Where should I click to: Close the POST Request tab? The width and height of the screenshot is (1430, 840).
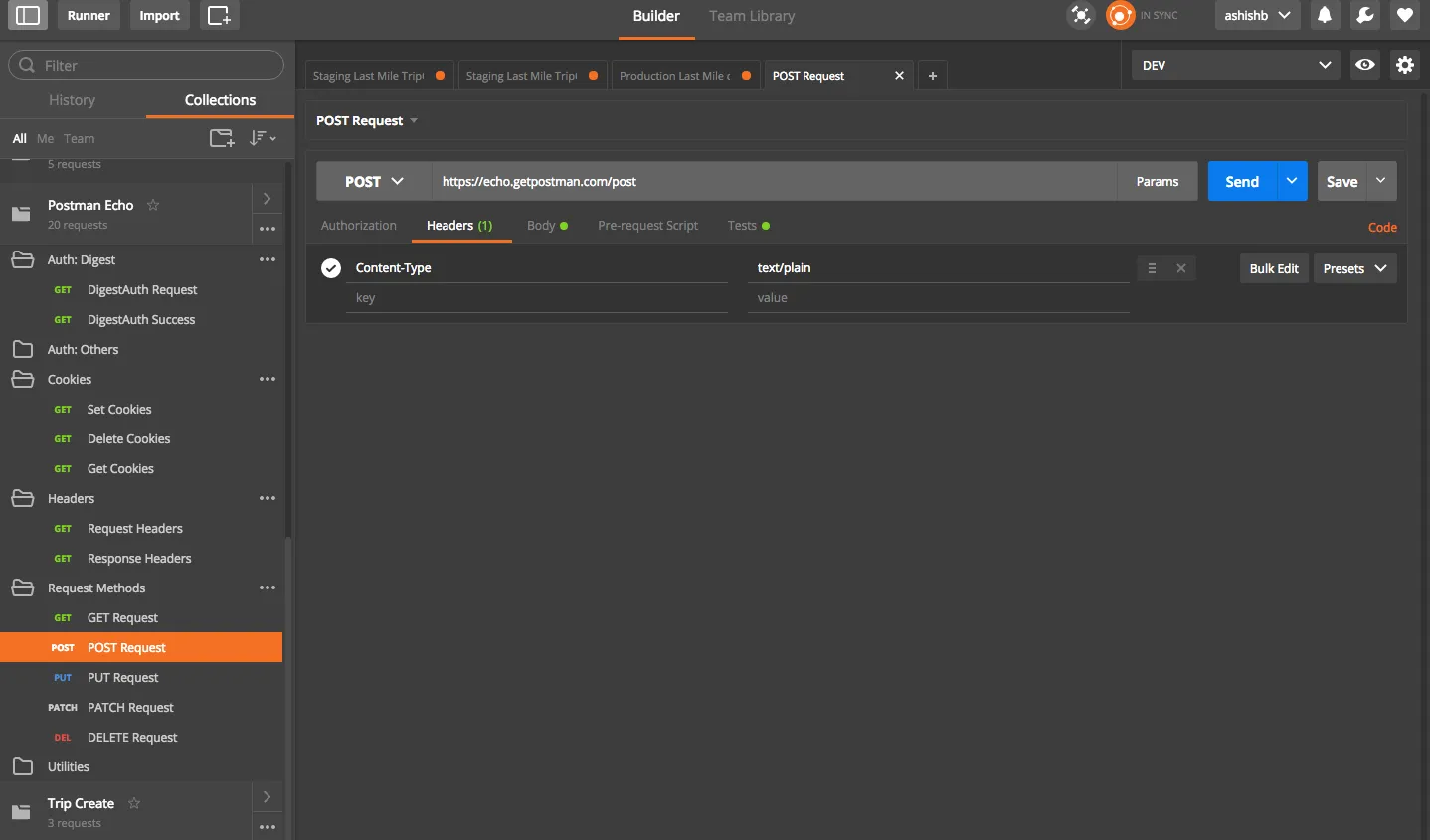(x=899, y=75)
